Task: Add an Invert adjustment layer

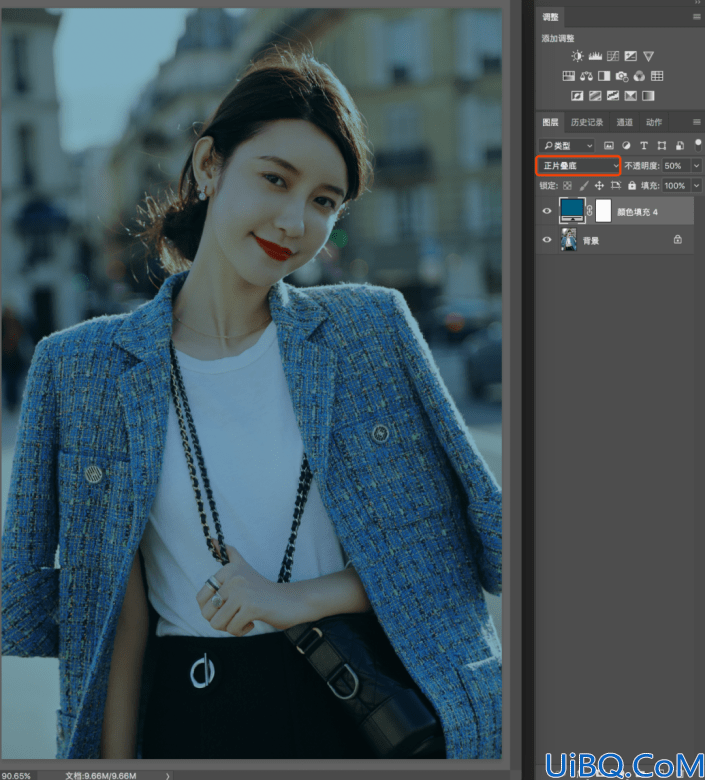Action: 577,96
